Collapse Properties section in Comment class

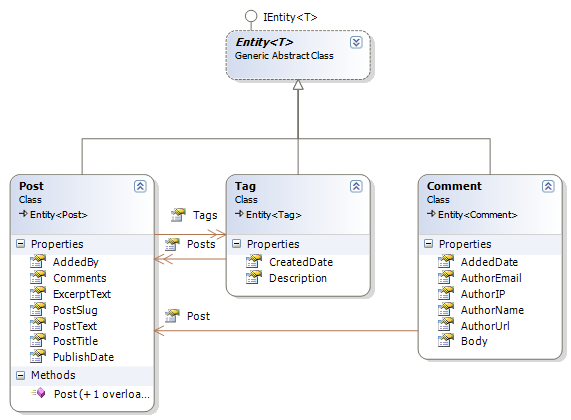click(429, 244)
